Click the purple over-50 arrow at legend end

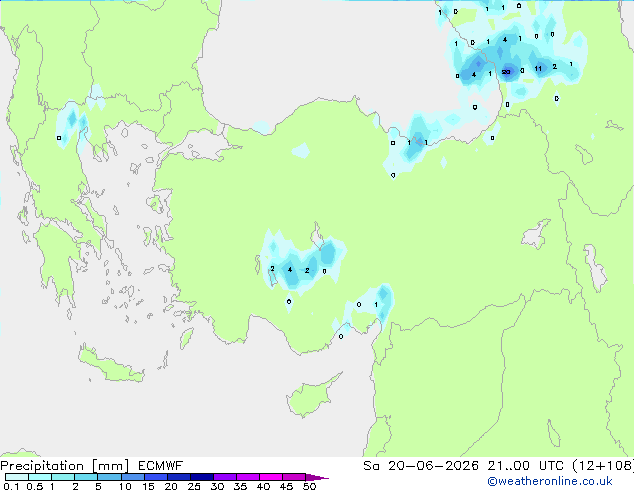pyautogui.click(x=317, y=477)
